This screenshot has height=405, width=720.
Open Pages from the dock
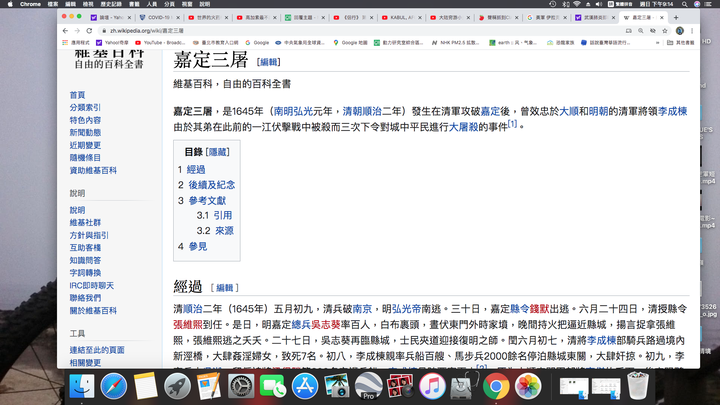(209, 386)
